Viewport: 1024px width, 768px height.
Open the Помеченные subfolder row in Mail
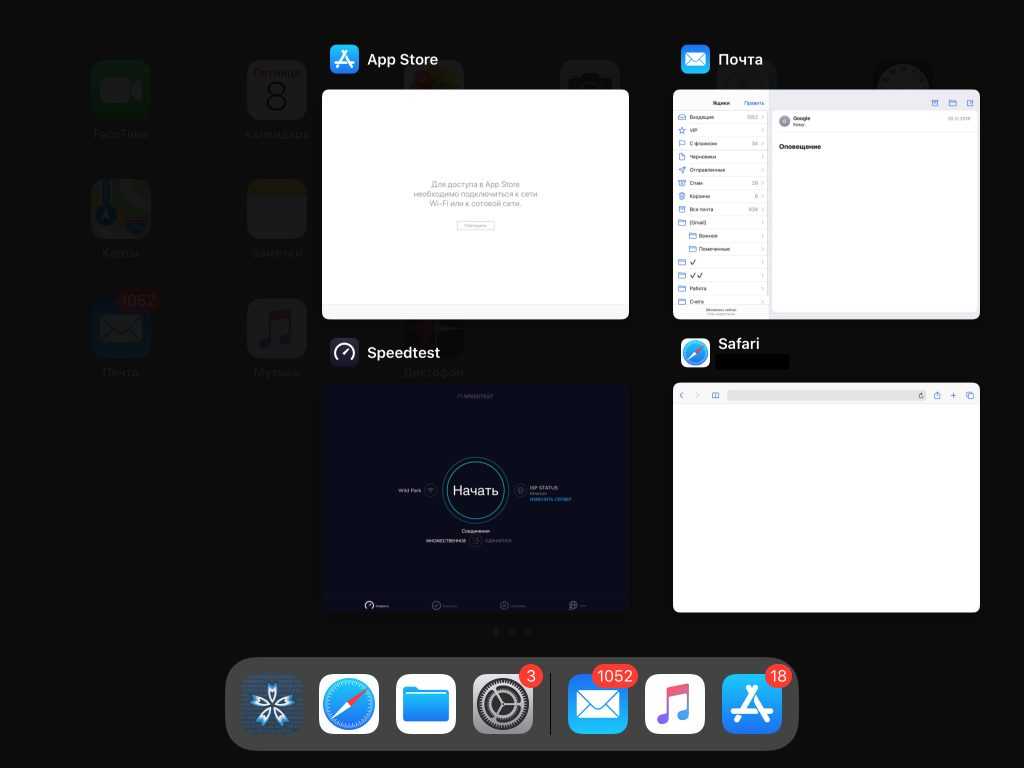pos(721,249)
